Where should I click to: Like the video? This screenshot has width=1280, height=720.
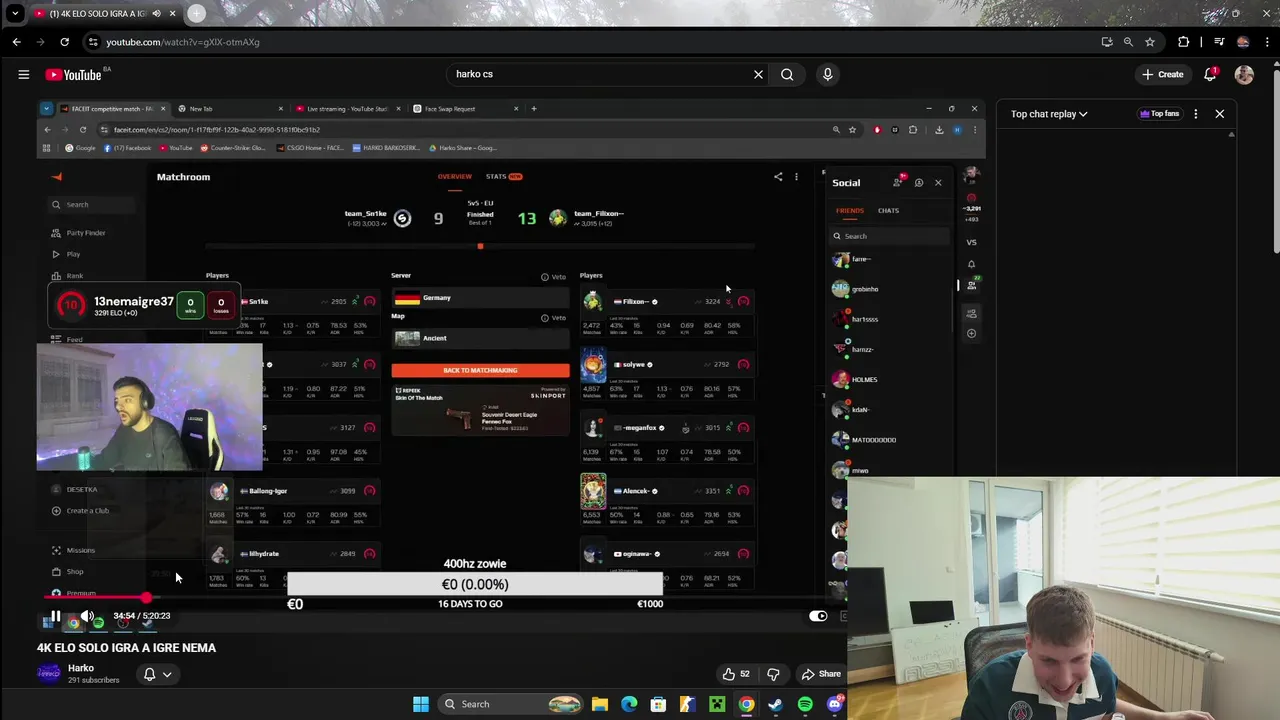(736, 674)
